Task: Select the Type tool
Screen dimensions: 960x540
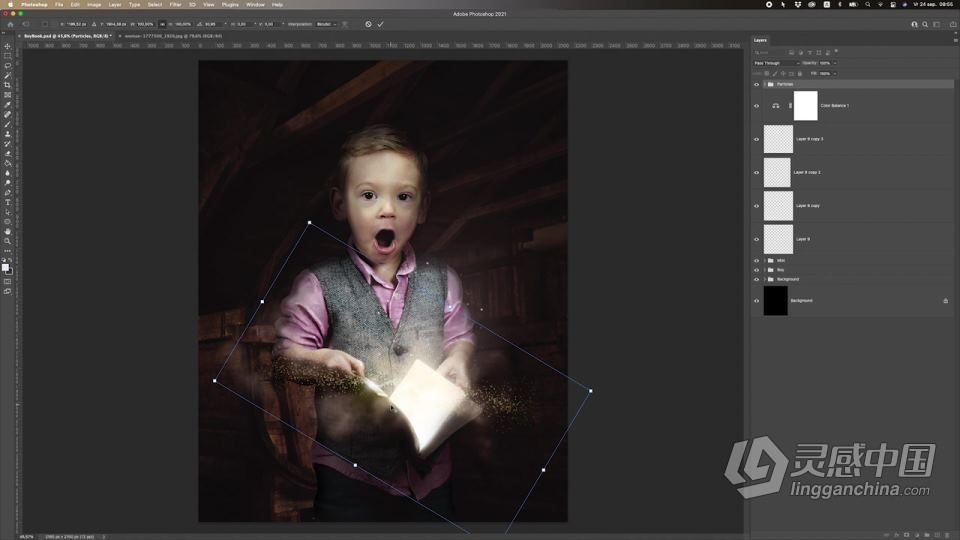Action: click(x=7, y=203)
